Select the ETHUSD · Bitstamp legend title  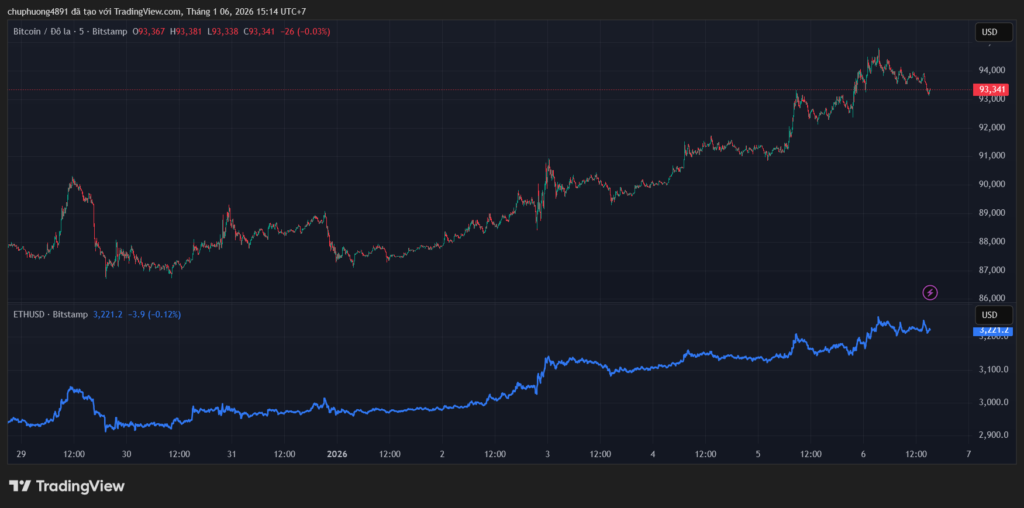coord(48,314)
